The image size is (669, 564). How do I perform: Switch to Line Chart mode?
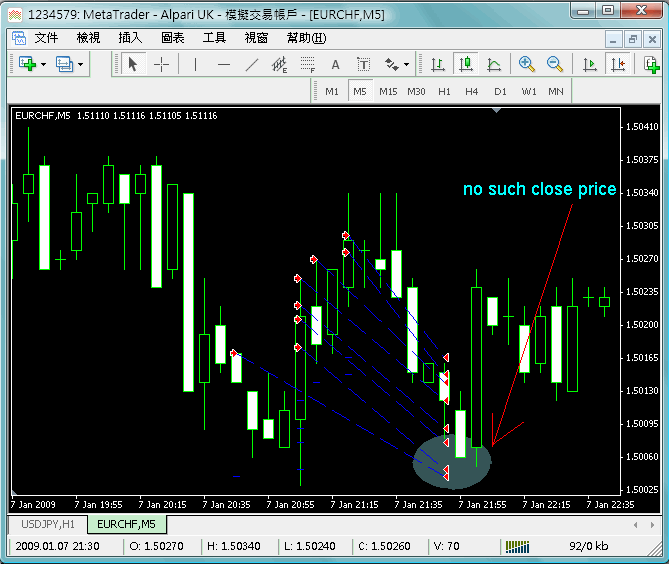[494, 65]
